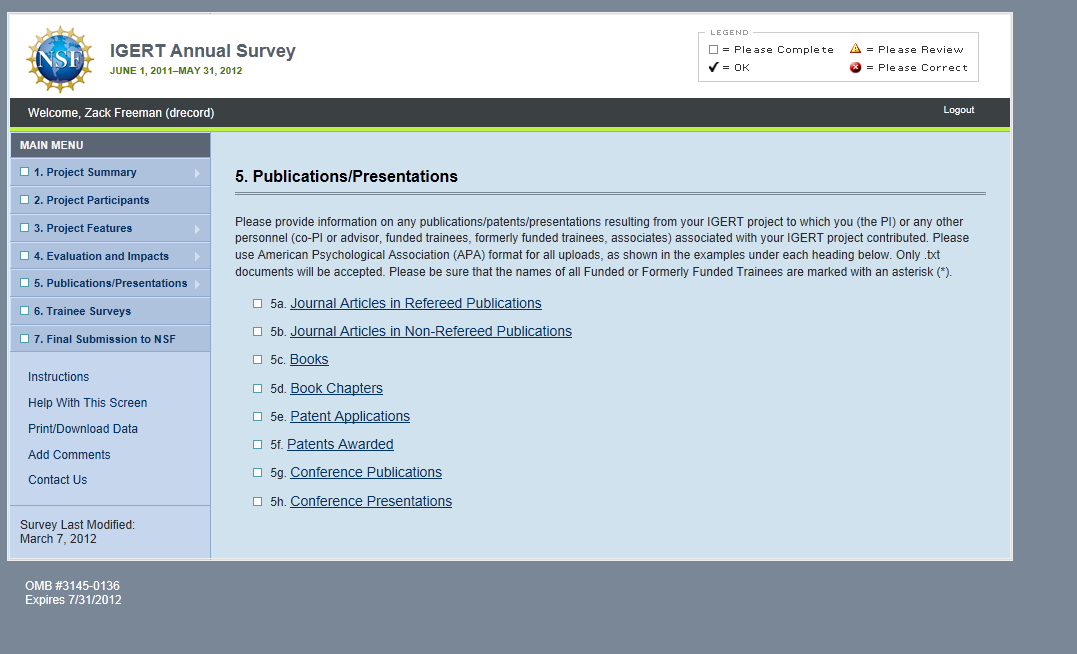Open the Patent Applications link

pyautogui.click(x=350, y=416)
